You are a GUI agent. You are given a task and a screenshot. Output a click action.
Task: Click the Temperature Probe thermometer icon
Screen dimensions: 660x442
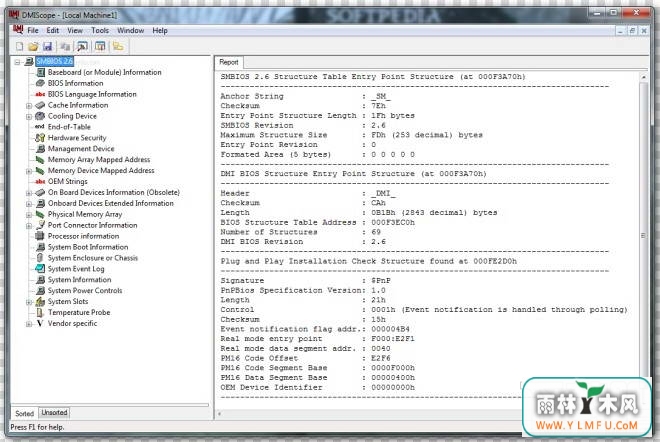(40, 312)
